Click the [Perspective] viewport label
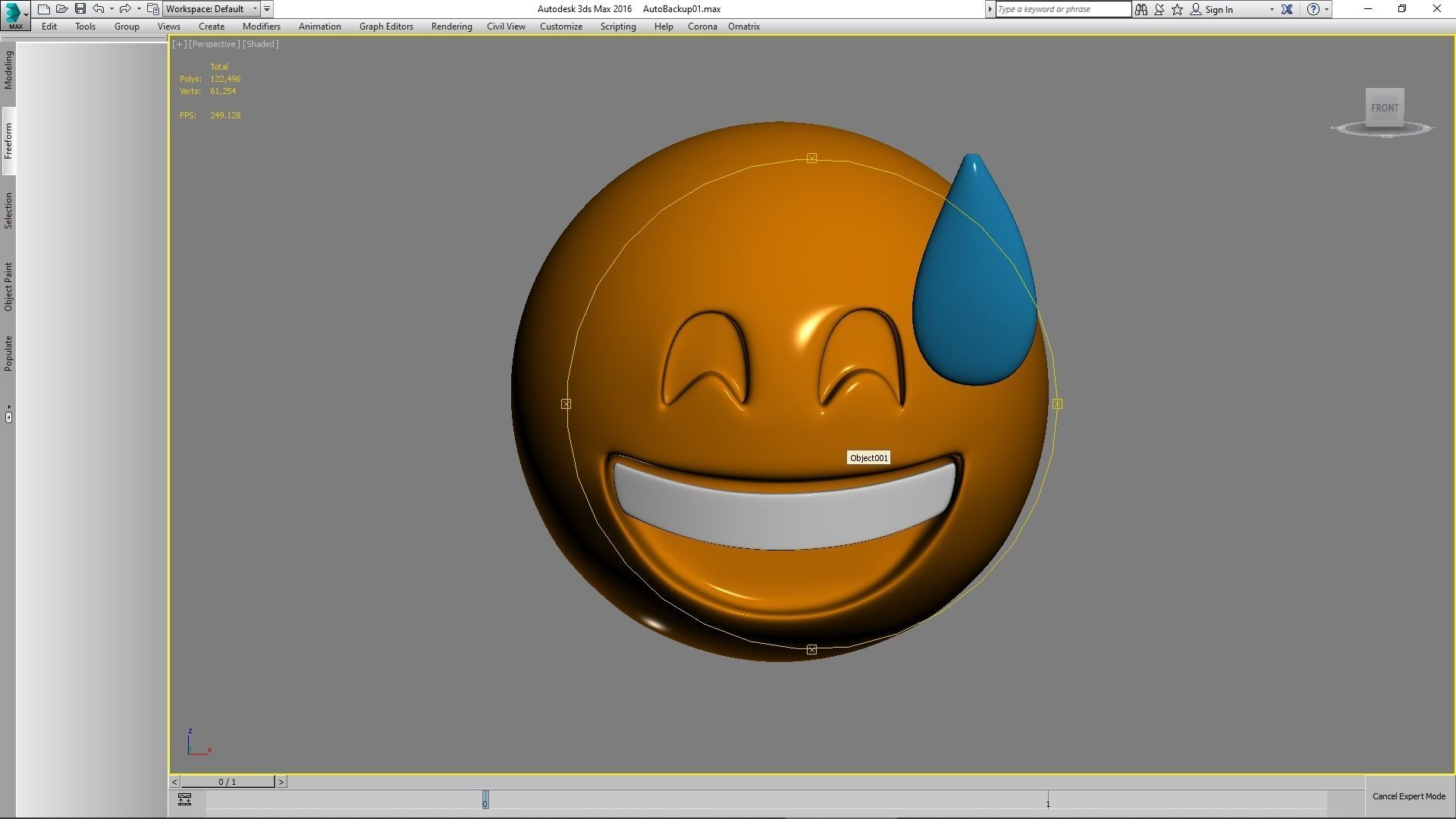1456x819 pixels. tap(215, 44)
